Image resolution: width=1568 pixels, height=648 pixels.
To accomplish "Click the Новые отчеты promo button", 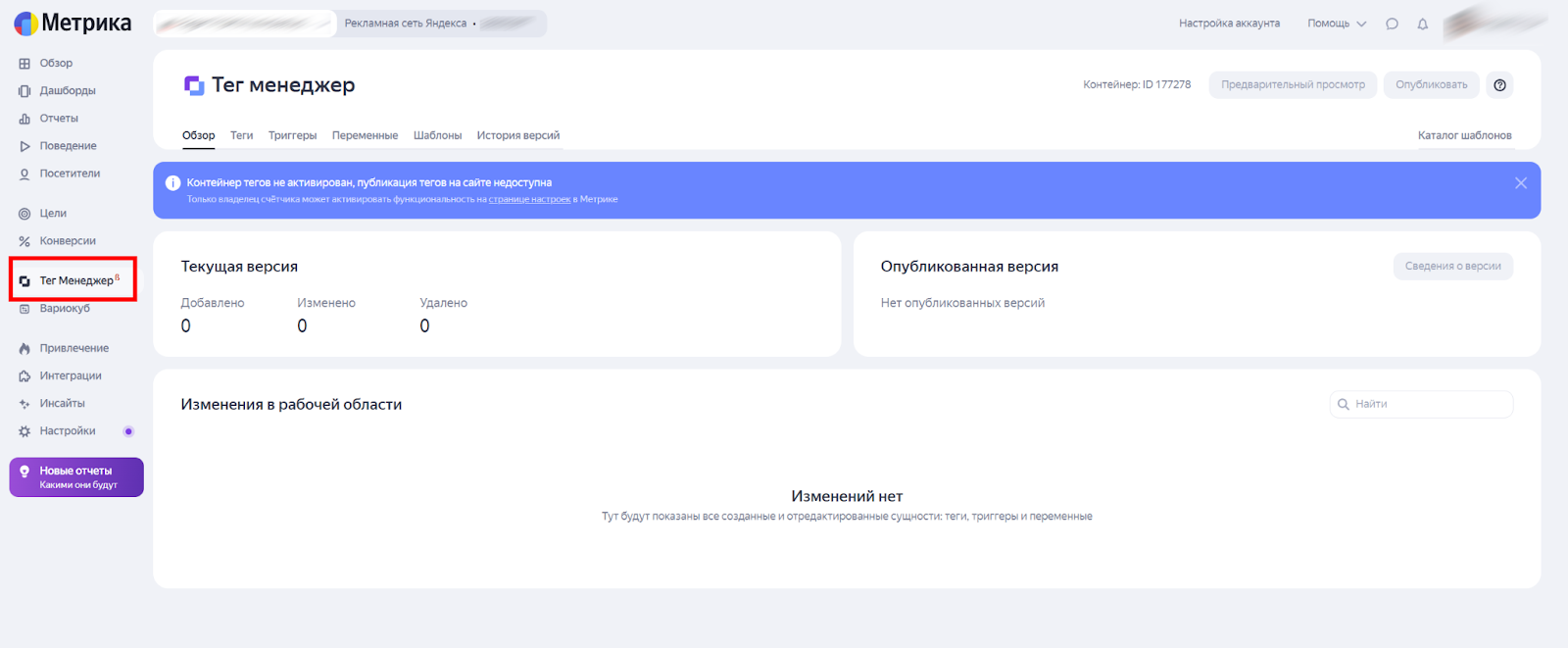I will [76, 477].
